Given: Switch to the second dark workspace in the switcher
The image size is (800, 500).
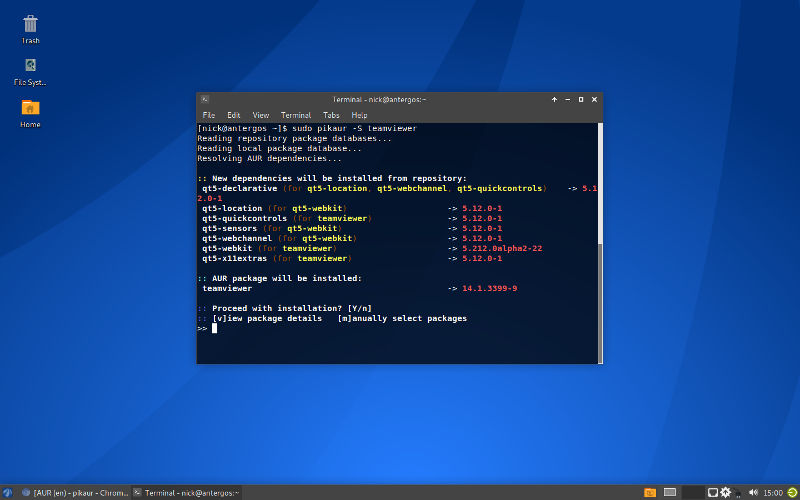Looking at the screenshot, I should [692, 492].
